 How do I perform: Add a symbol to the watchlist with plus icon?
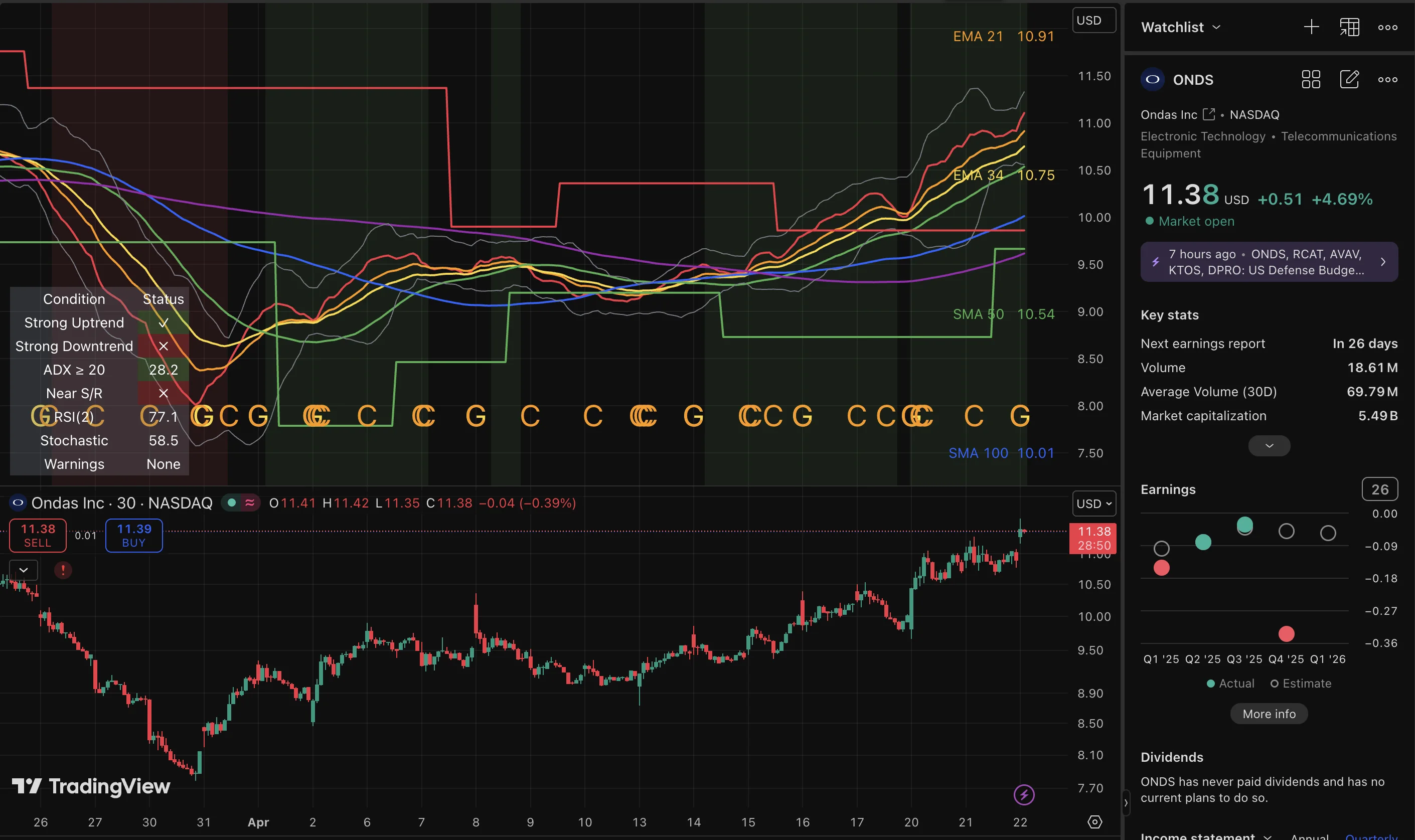coord(1311,27)
